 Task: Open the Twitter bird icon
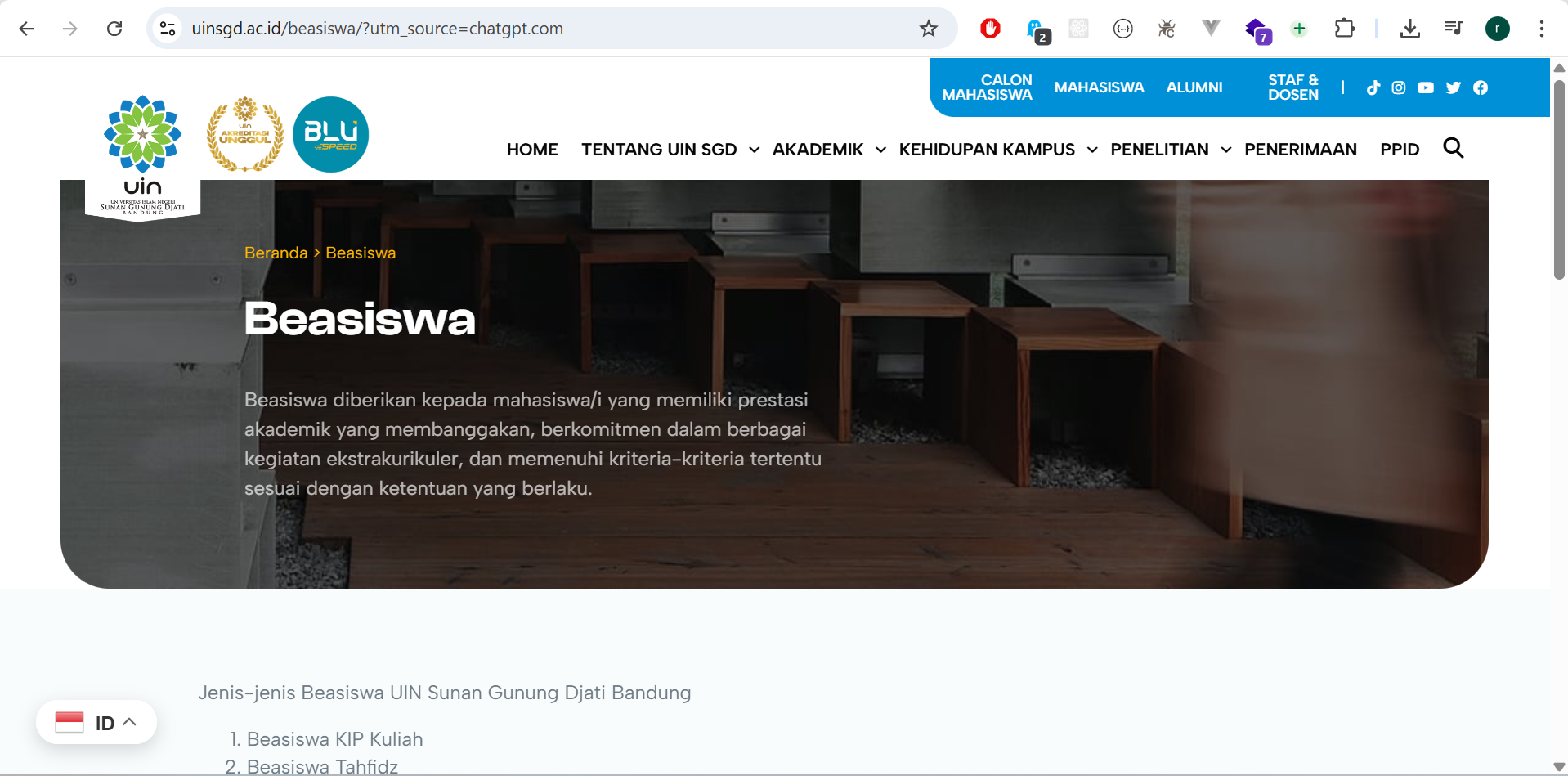pyautogui.click(x=1453, y=87)
